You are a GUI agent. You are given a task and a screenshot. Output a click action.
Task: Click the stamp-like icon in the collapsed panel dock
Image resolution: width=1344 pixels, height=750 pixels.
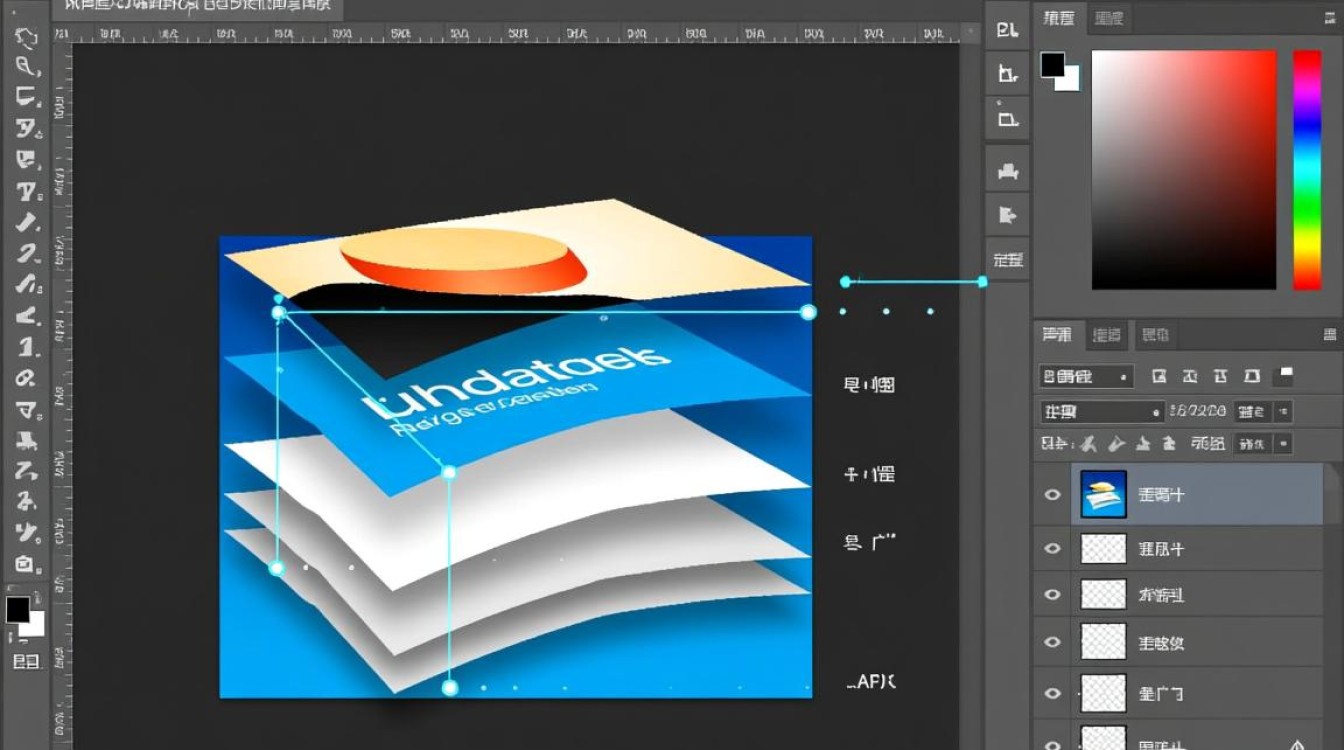[1007, 171]
